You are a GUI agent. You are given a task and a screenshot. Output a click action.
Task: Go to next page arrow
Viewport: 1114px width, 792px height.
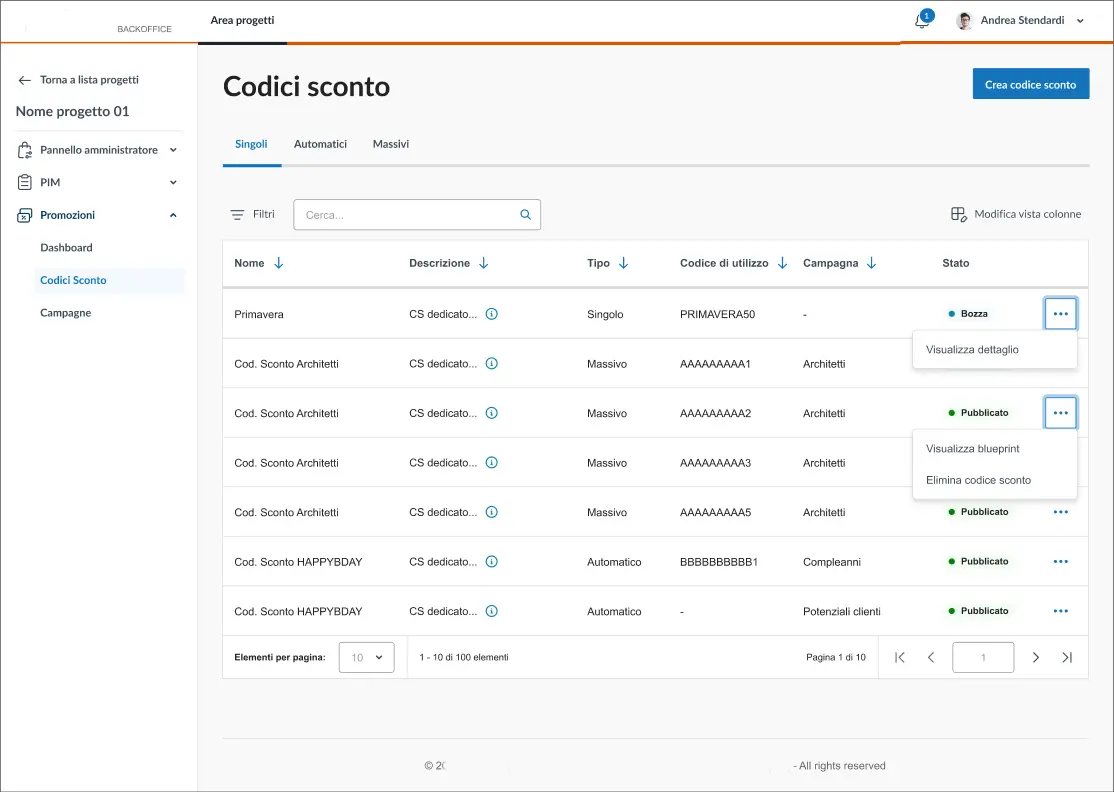click(1036, 657)
